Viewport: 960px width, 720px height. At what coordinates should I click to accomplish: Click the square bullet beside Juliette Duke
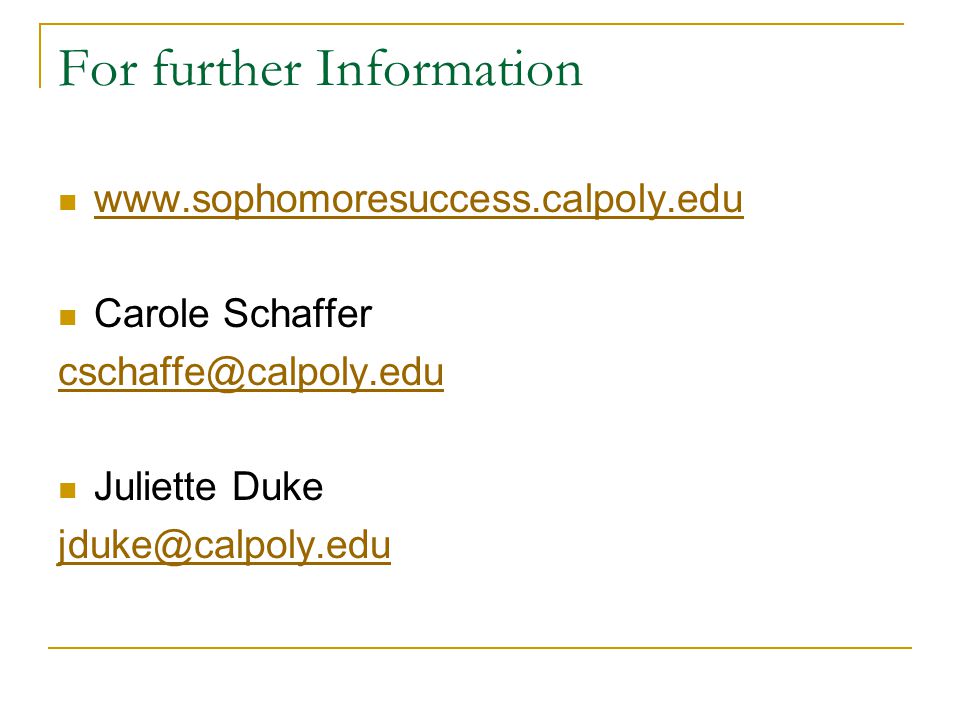click(67, 490)
